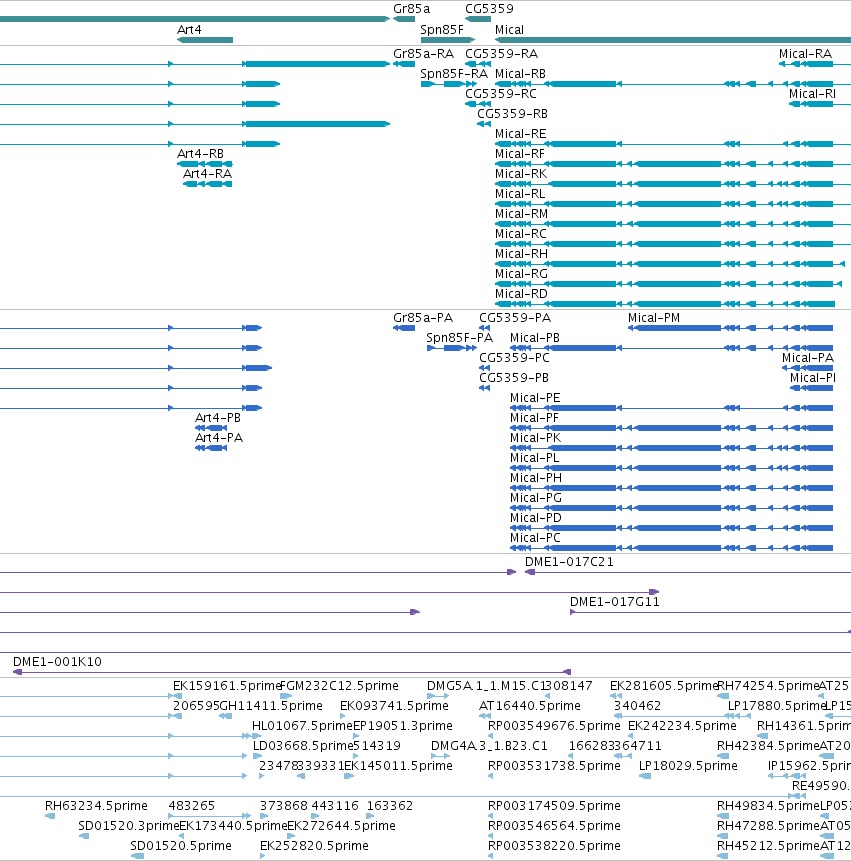Select the Mical-RL transcript label

tap(520, 194)
